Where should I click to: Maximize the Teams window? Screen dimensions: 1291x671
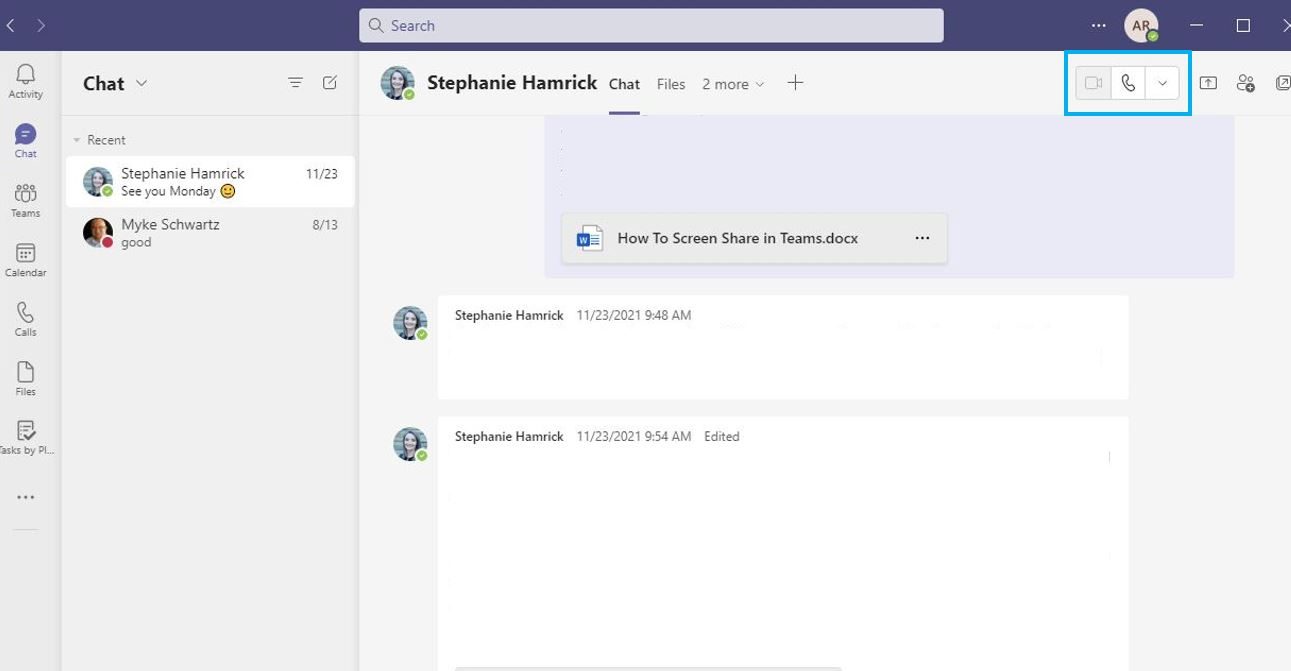coord(1243,25)
